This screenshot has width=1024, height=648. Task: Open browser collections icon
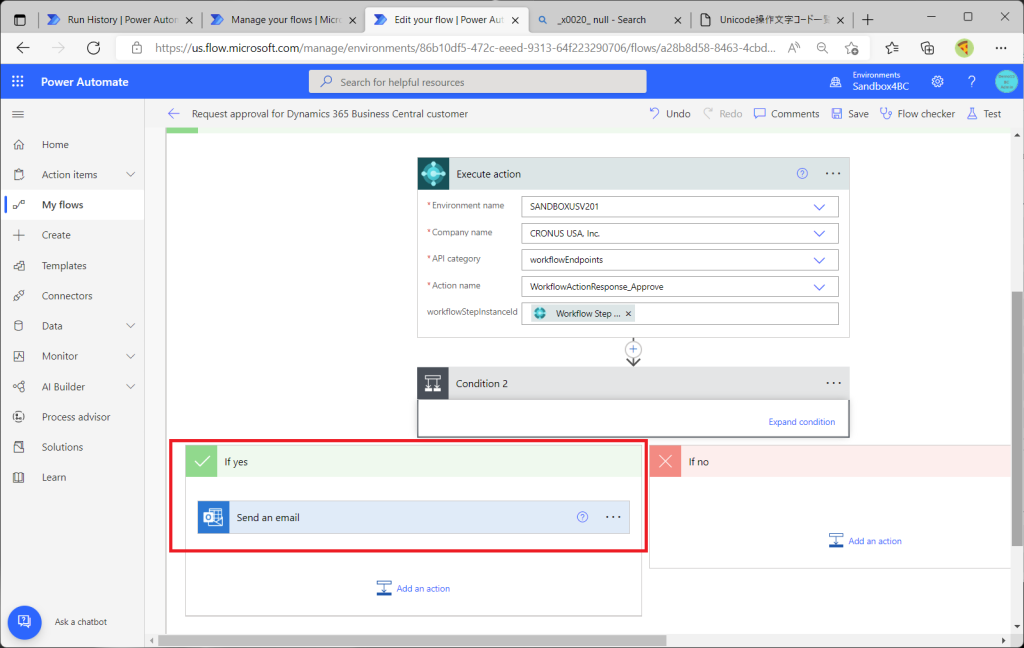tap(927, 48)
